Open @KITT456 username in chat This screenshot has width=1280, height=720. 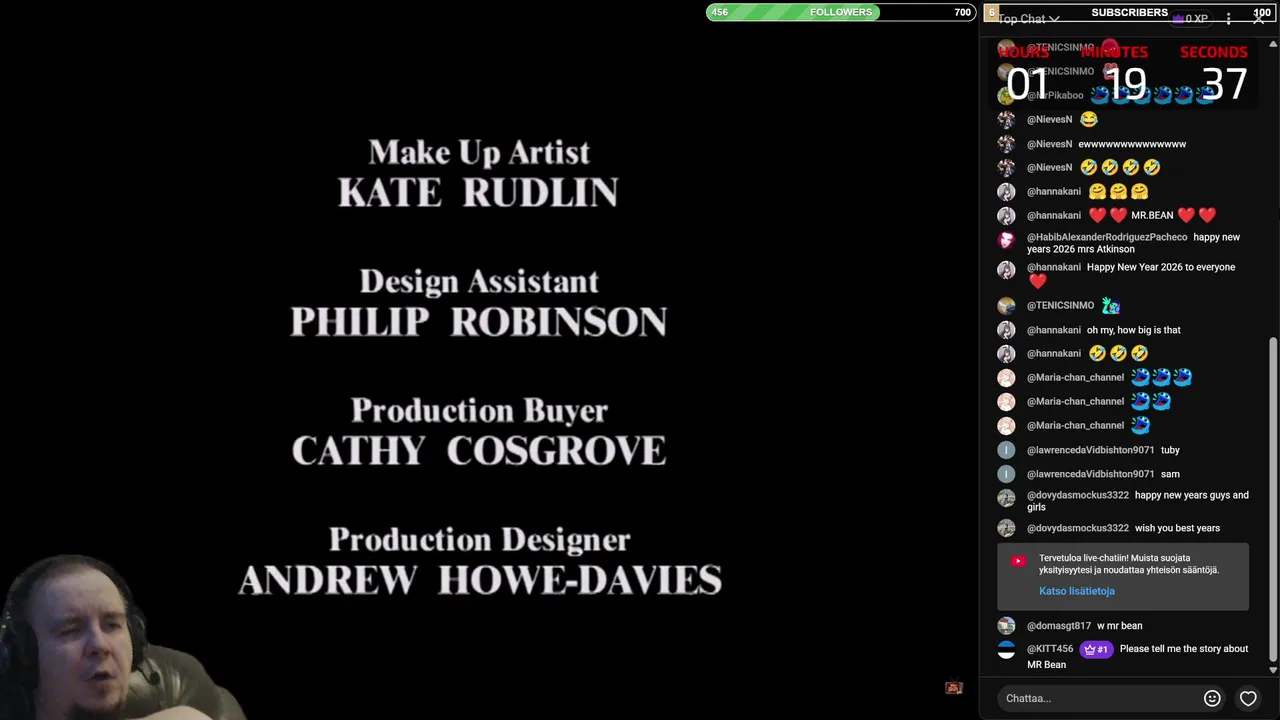click(x=1050, y=649)
